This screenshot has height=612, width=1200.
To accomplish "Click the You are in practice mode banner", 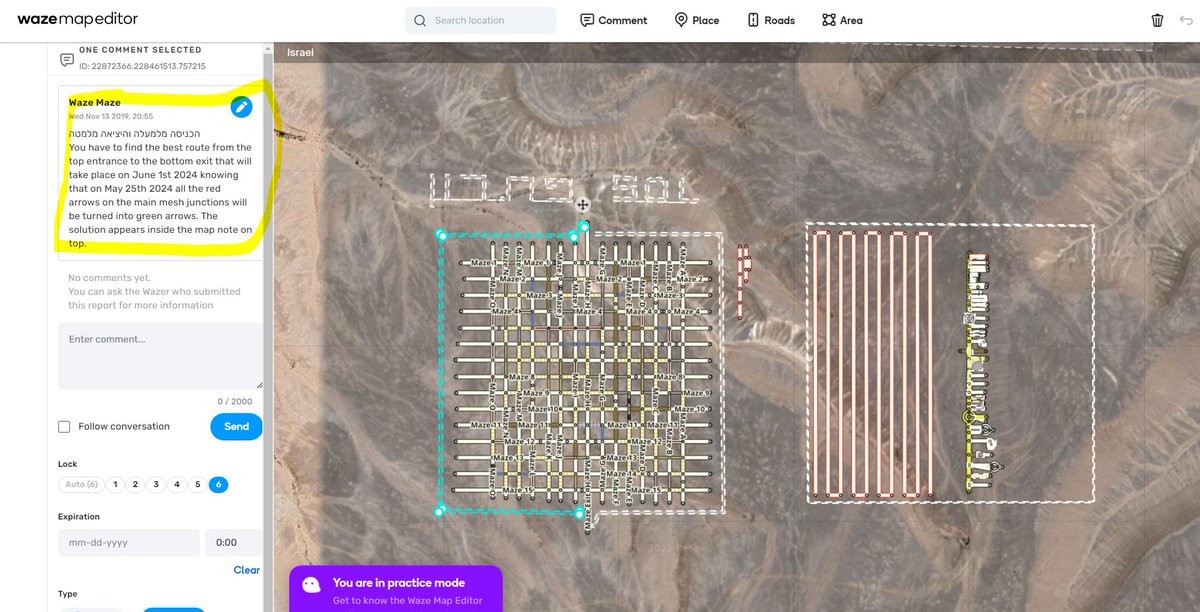I will click(395, 590).
